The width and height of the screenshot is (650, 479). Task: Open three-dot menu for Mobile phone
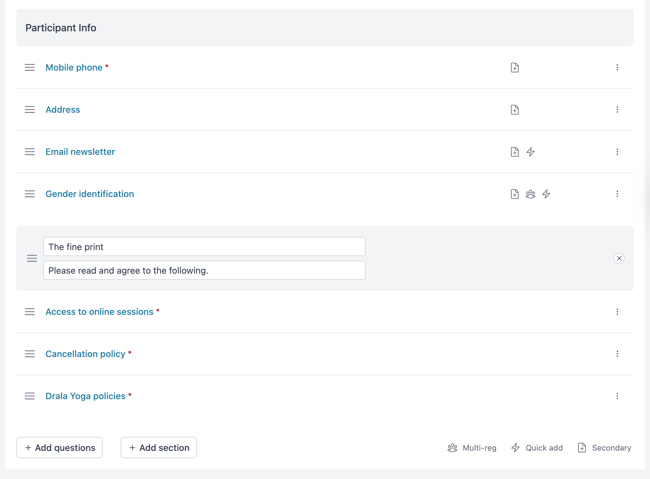click(x=617, y=68)
